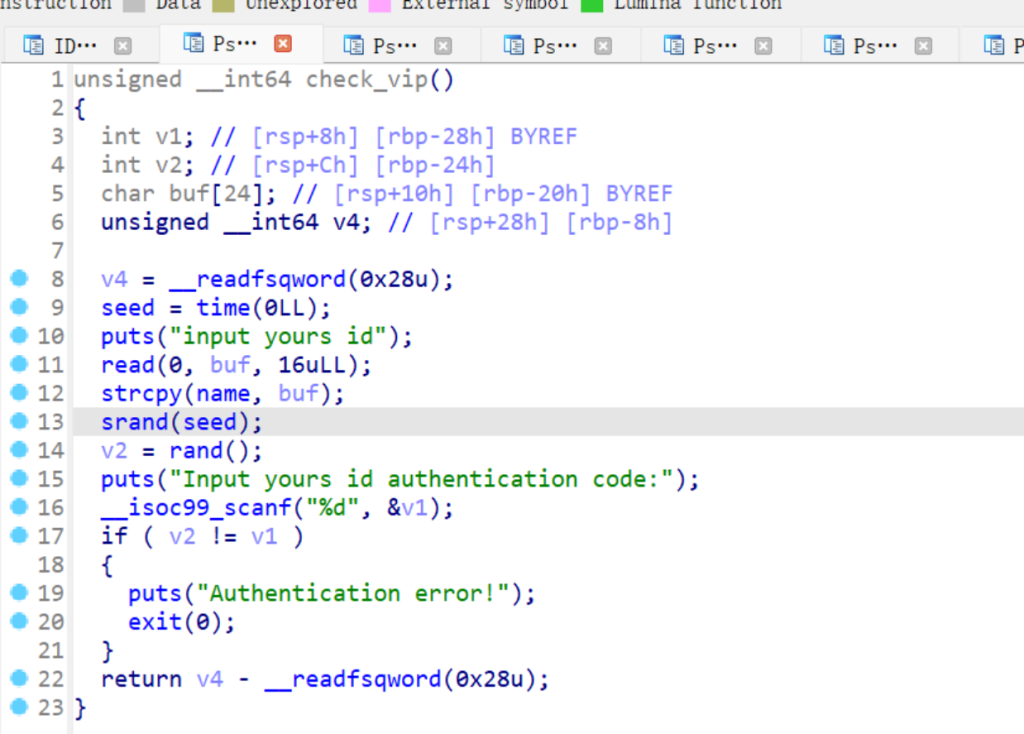This screenshot has width=1024, height=734.
Task: Select the buf declaration on line 5
Action: pyautogui.click(x=190, y=194)
